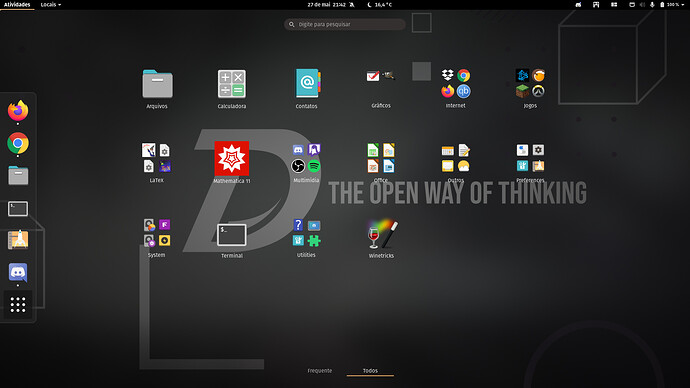Switch to the Frequente tab
690x388 pixels.
click(x=320, y=370)
